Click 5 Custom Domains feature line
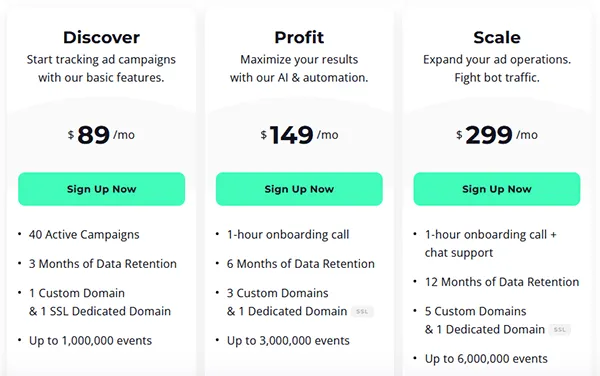This screenshot has width=600, height=376. (475, 311)
